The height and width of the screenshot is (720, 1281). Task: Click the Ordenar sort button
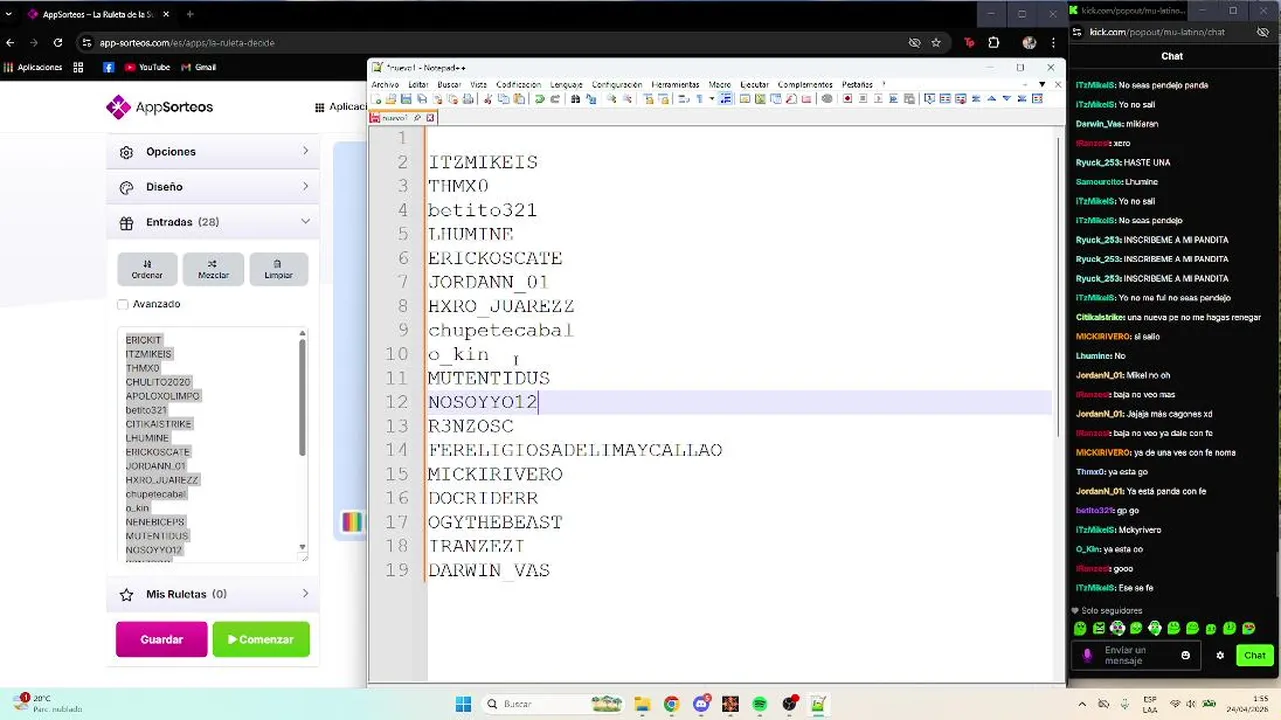[x=147, y=269]
